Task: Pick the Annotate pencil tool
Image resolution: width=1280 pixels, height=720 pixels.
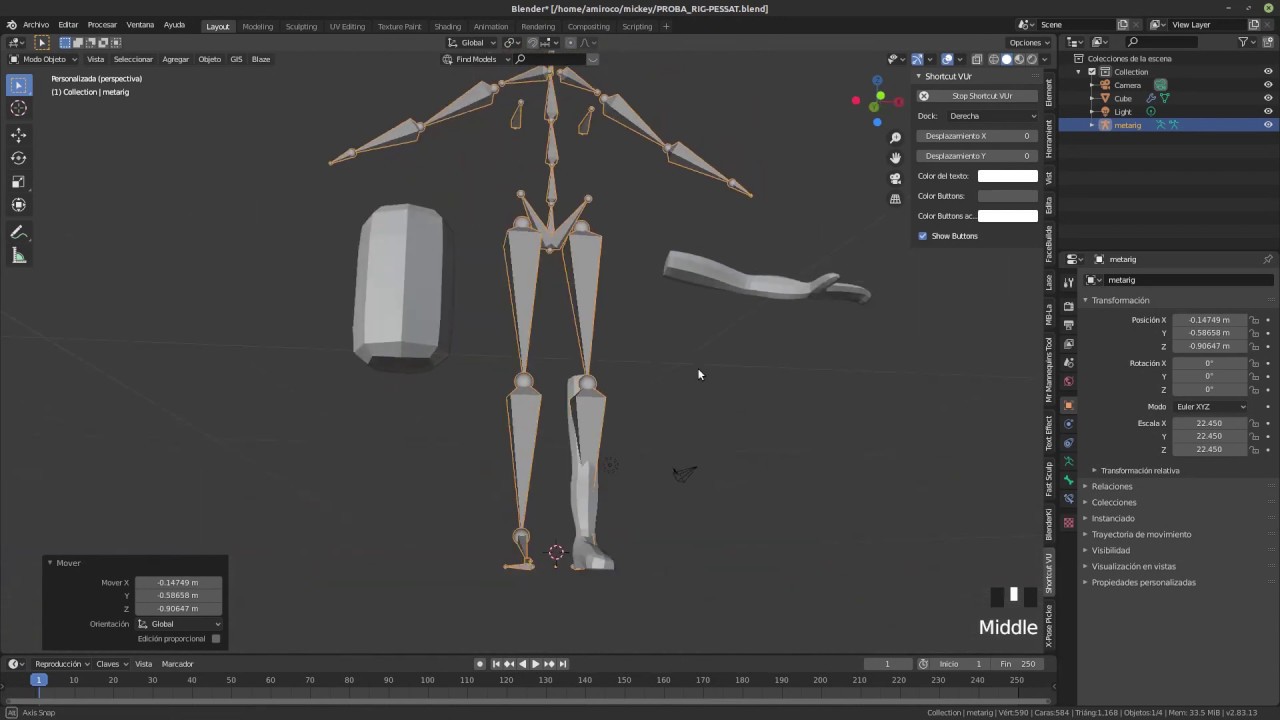Action: (x=18, y=232)
